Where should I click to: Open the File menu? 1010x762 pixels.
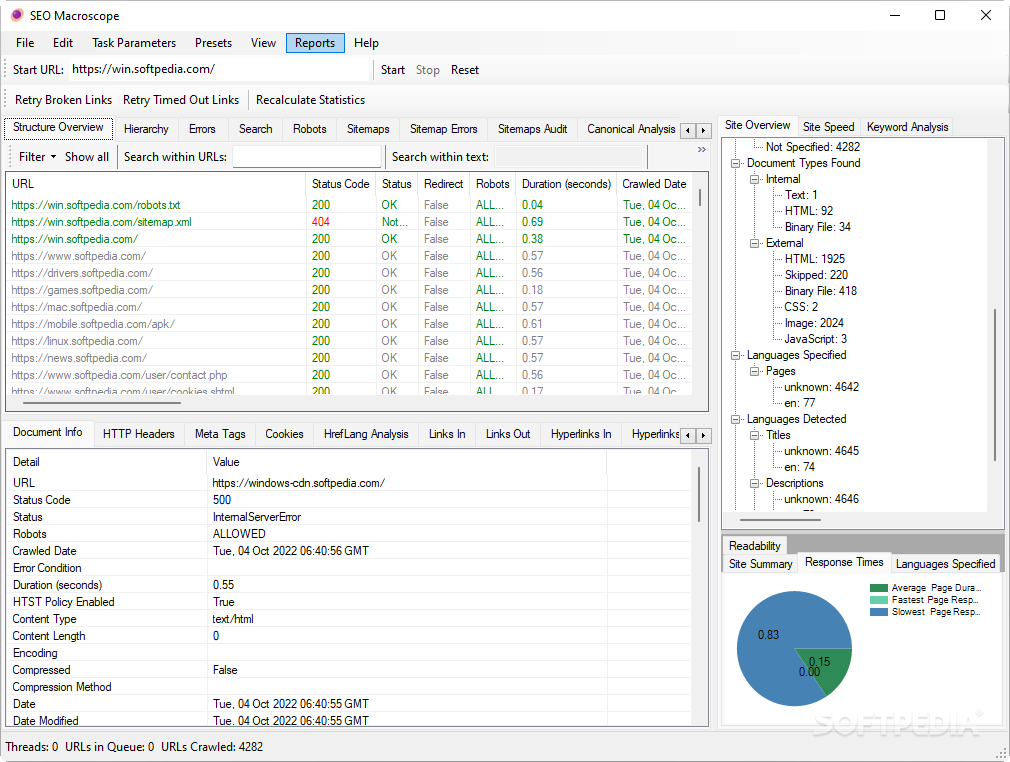(x=25, y=43)
